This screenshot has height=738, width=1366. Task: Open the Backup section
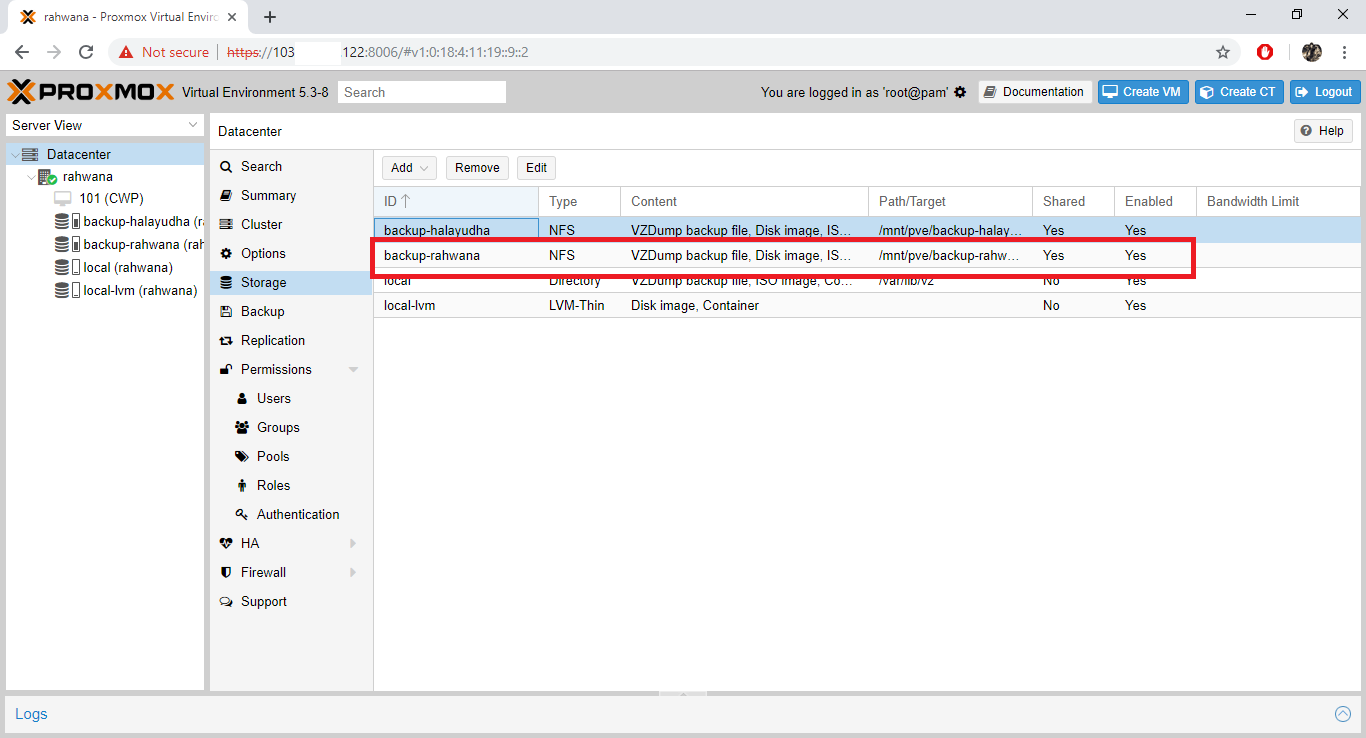(291, 312)
